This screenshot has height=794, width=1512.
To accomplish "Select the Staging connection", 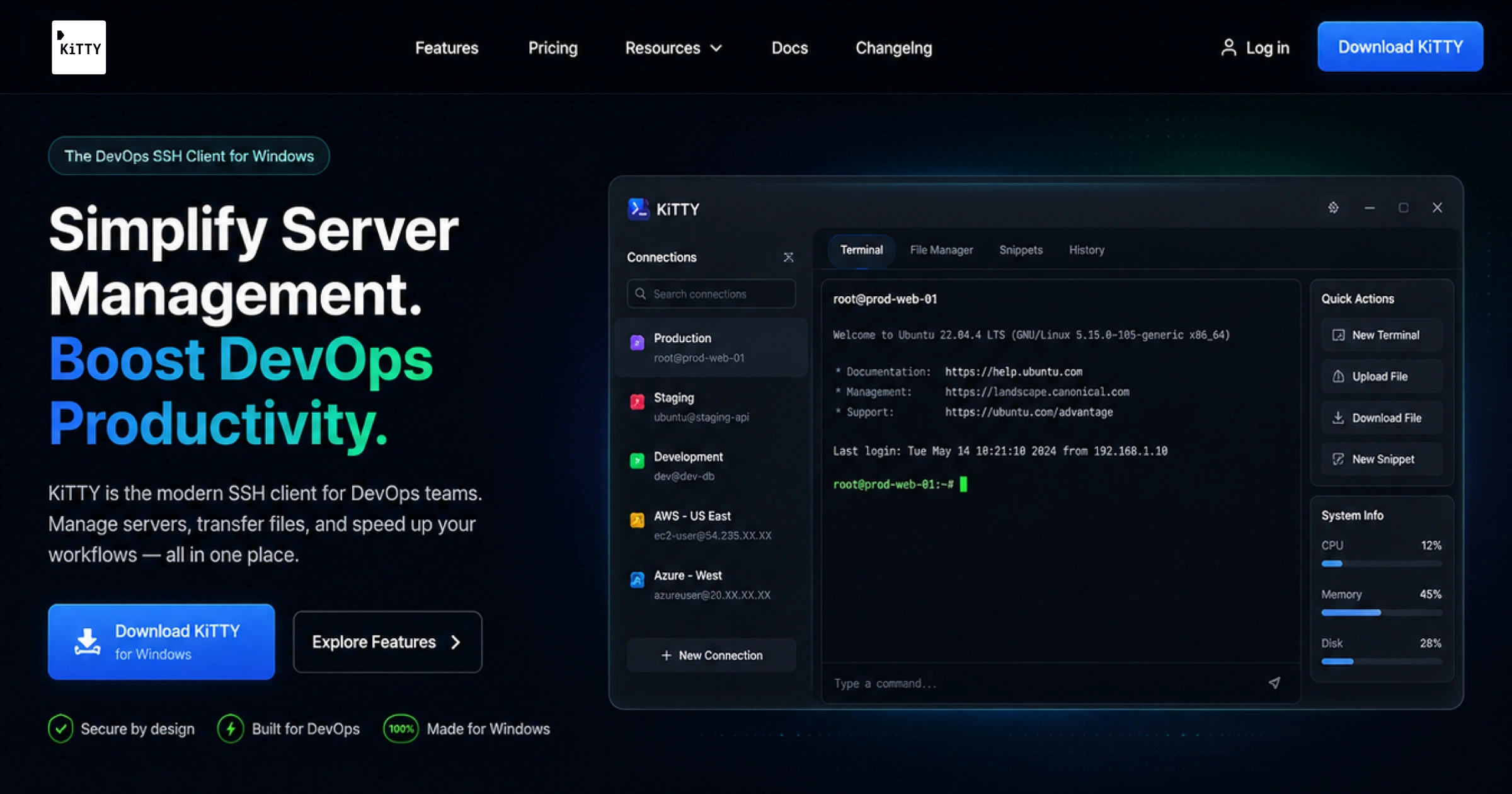I will (x=711, y=407).
